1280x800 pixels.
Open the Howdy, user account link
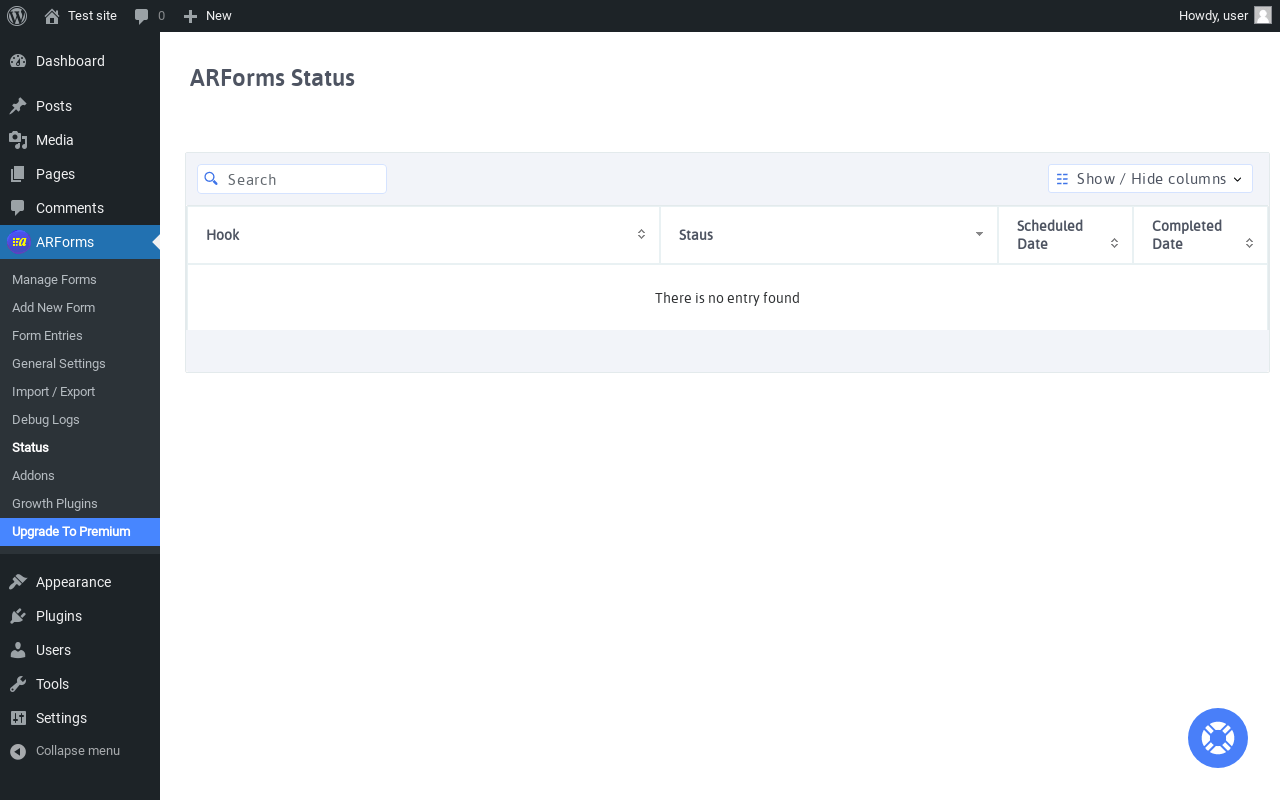click(1213, 16)
